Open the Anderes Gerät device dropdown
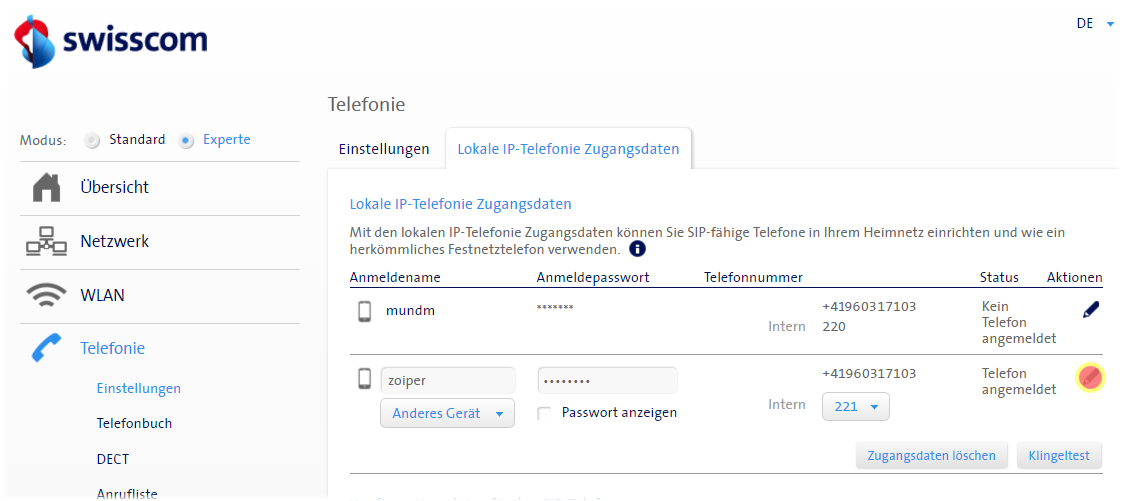The width and height of the screenshot is (1122, 501). [447, 413]
